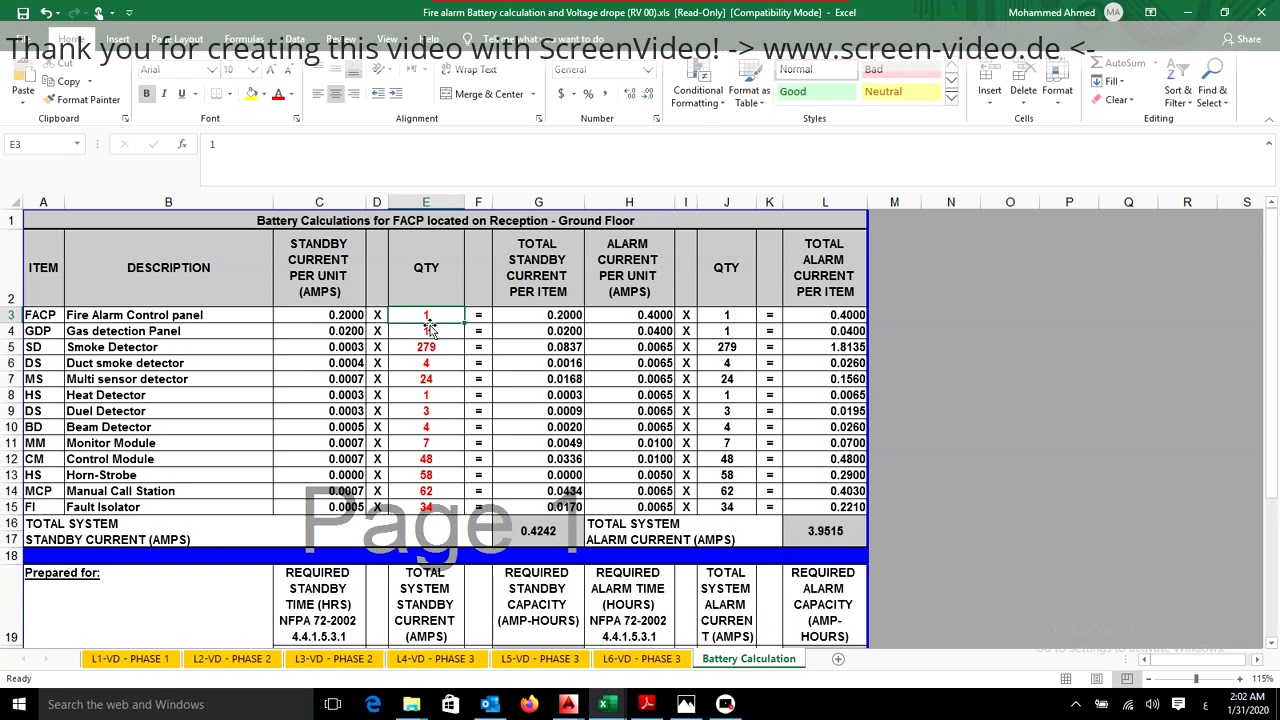Open File Explorer from the taskbar

[411, 704]
